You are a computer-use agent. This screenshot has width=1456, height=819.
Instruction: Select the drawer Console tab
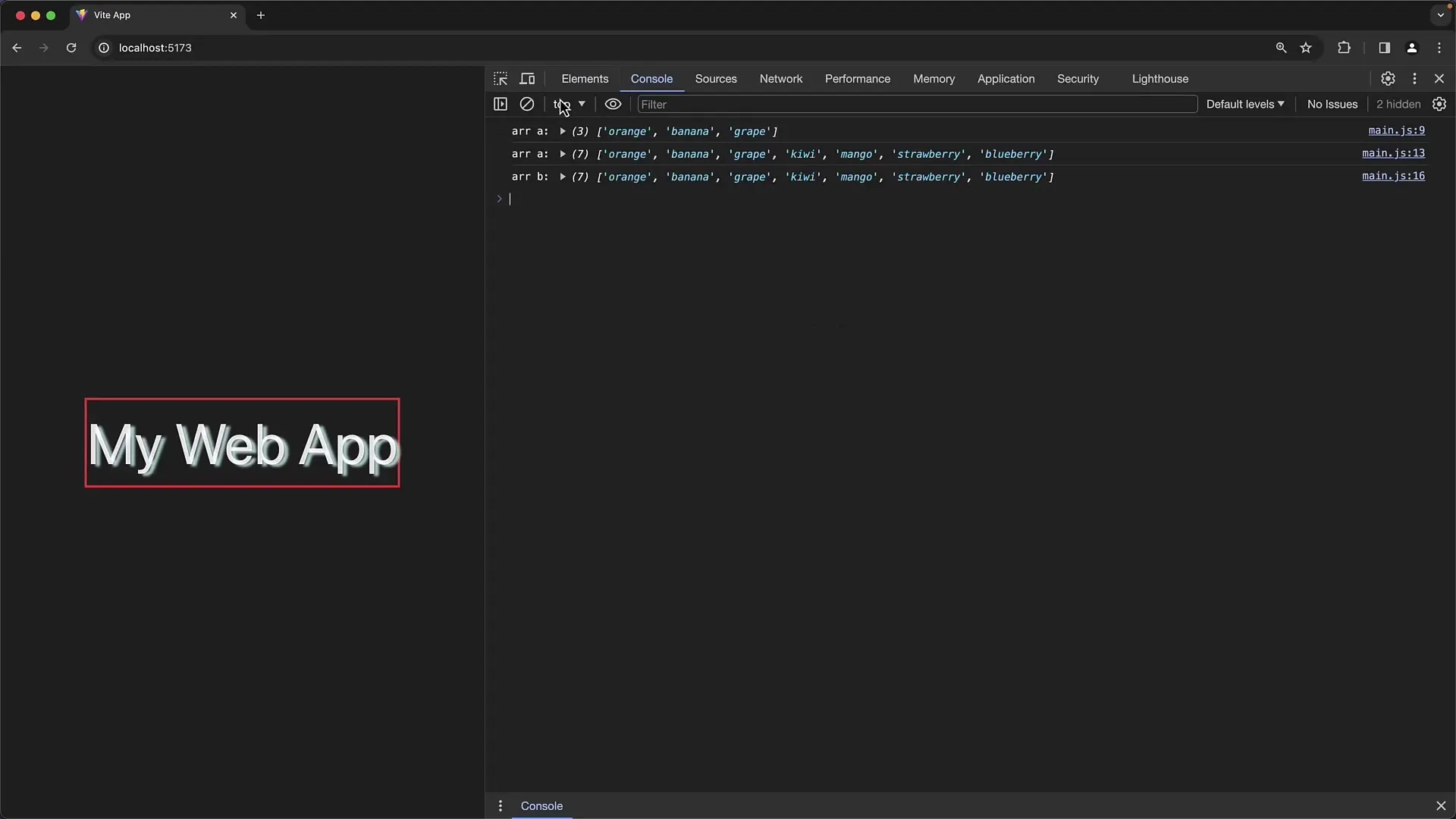pos(541,806)
